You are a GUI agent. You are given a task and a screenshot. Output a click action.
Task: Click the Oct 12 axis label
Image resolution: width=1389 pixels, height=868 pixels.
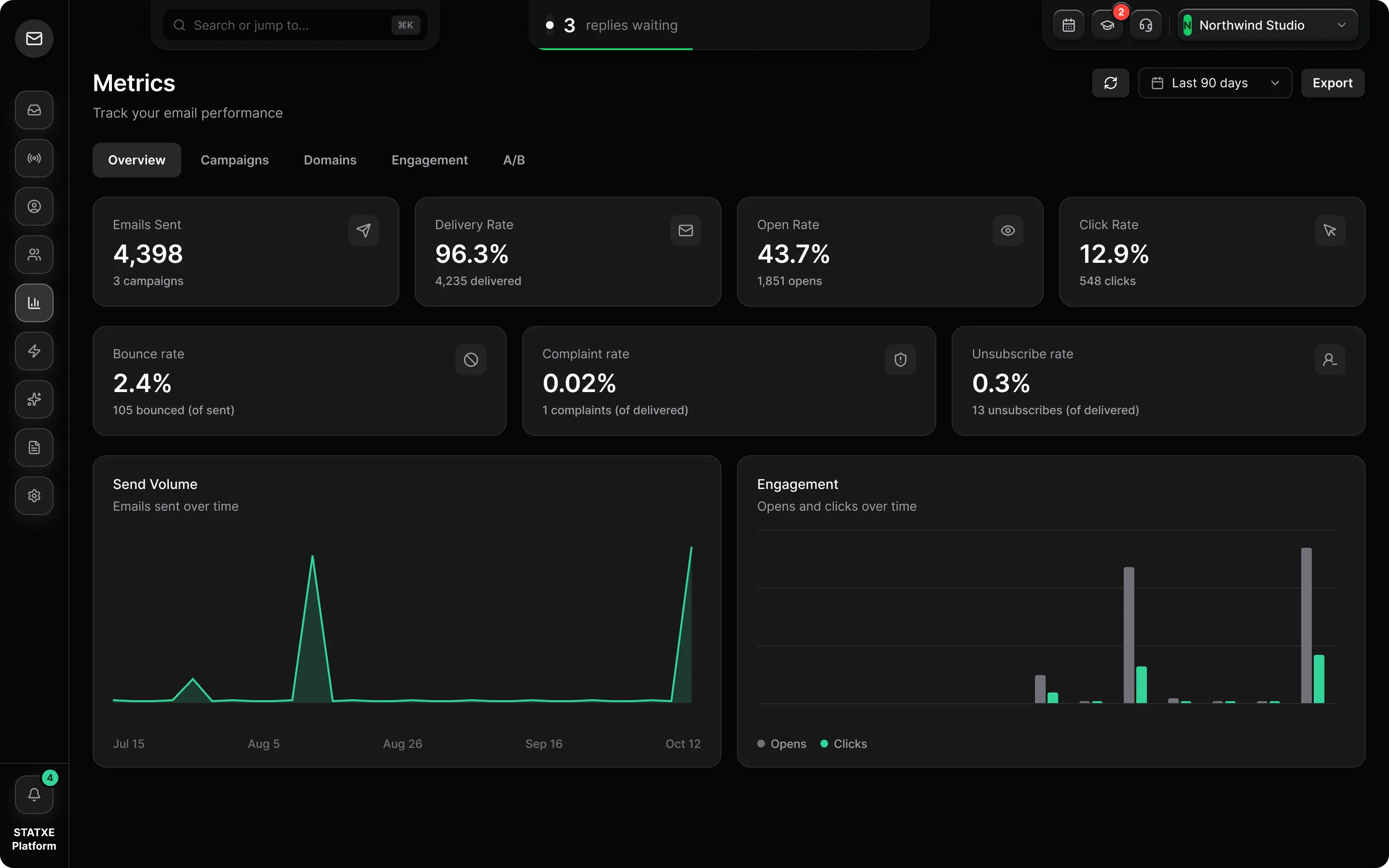click(x=683, y=744)
